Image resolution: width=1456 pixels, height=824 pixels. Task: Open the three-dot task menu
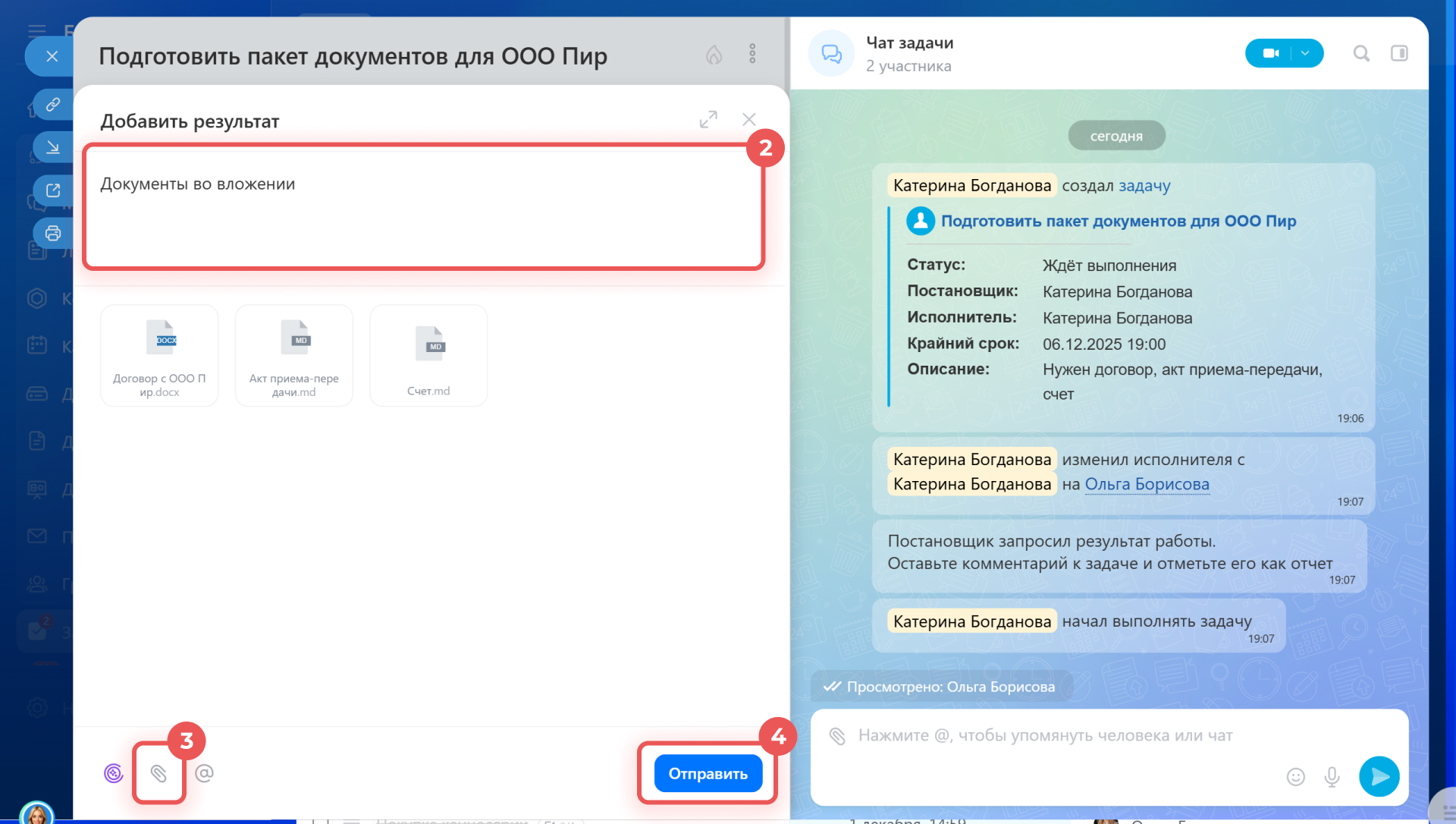752,54
